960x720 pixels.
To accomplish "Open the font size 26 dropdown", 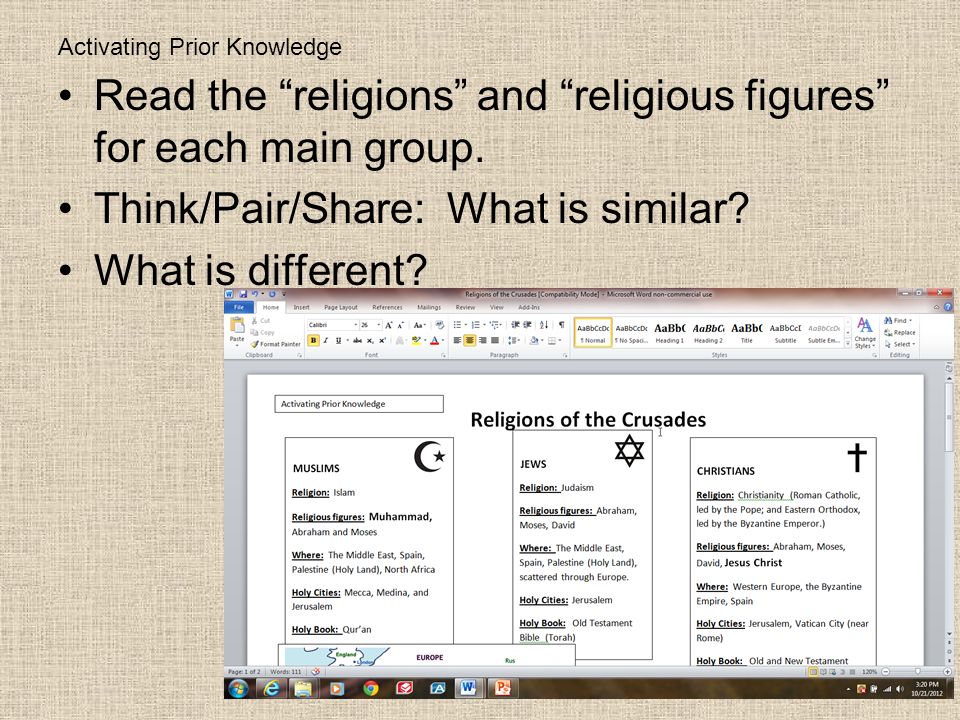I will click(x=378, y=325).
